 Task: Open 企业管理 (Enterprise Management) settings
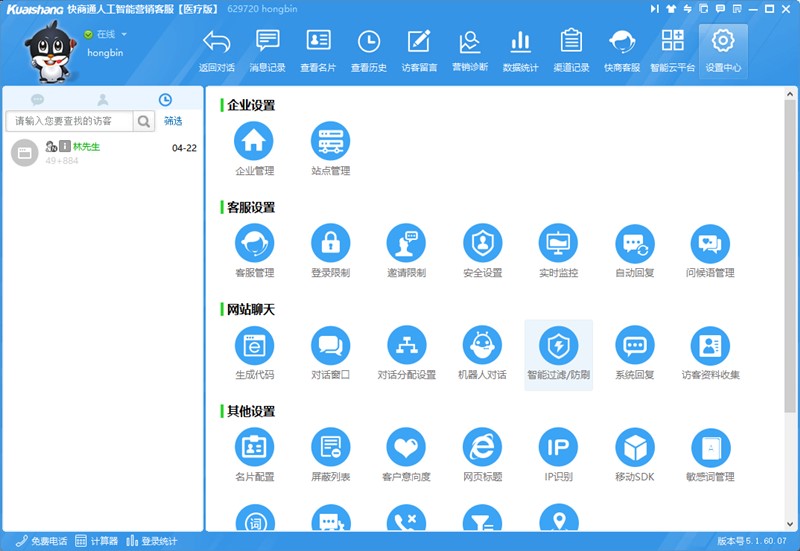pos(254,142)
